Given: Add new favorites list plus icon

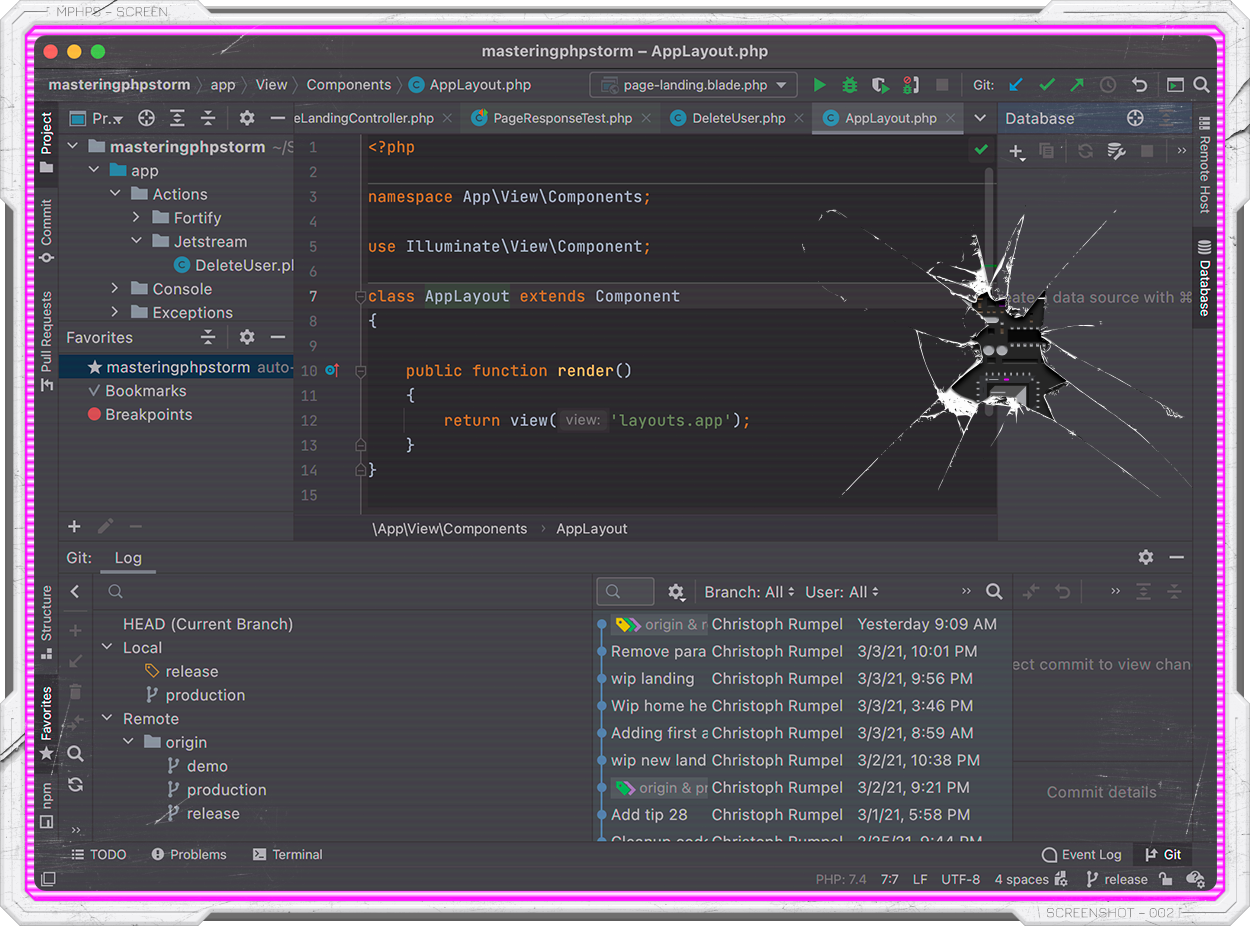Looking at the screenshot, I should click(x=74, y=526).
